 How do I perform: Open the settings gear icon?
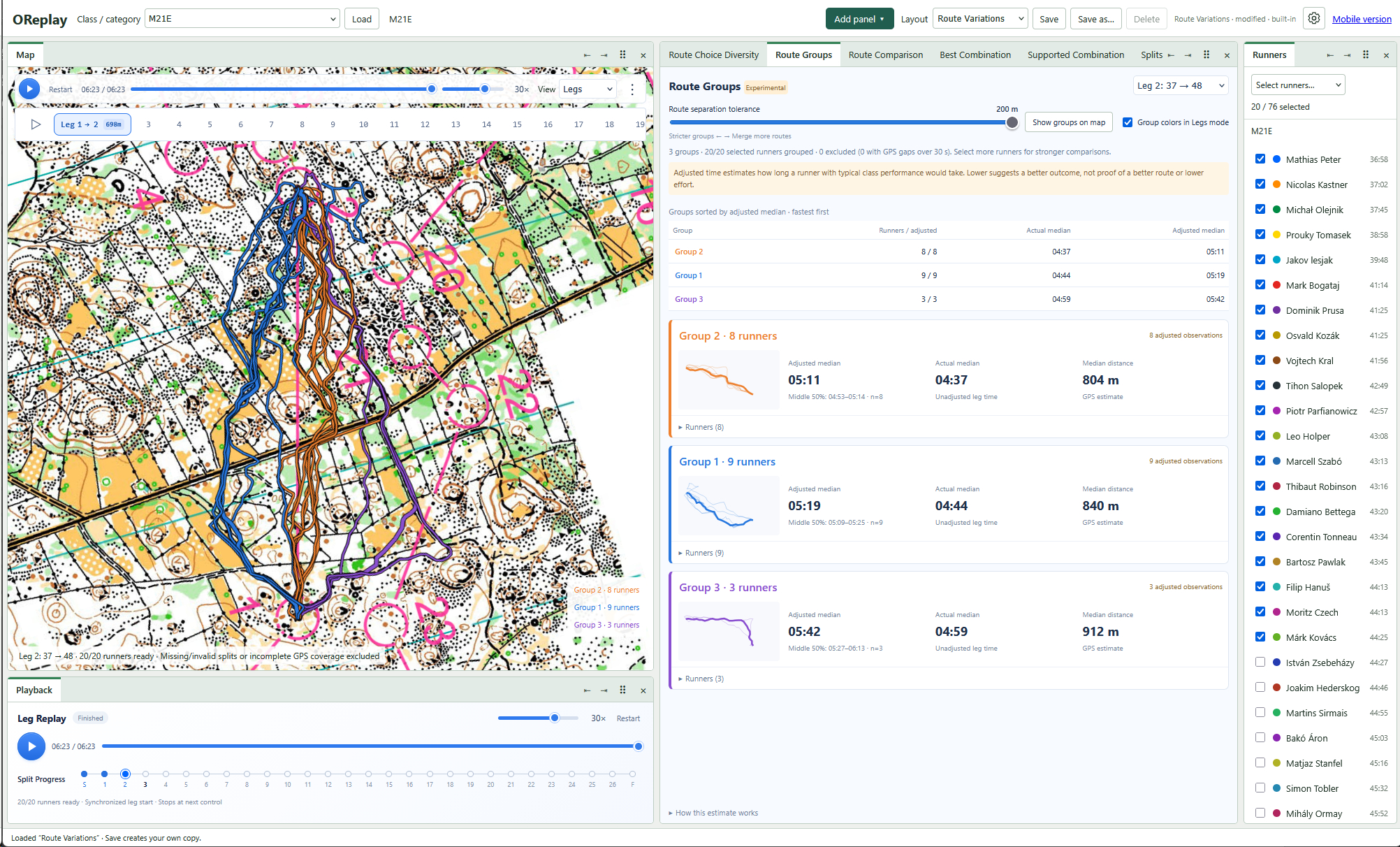pos(1313,19)
